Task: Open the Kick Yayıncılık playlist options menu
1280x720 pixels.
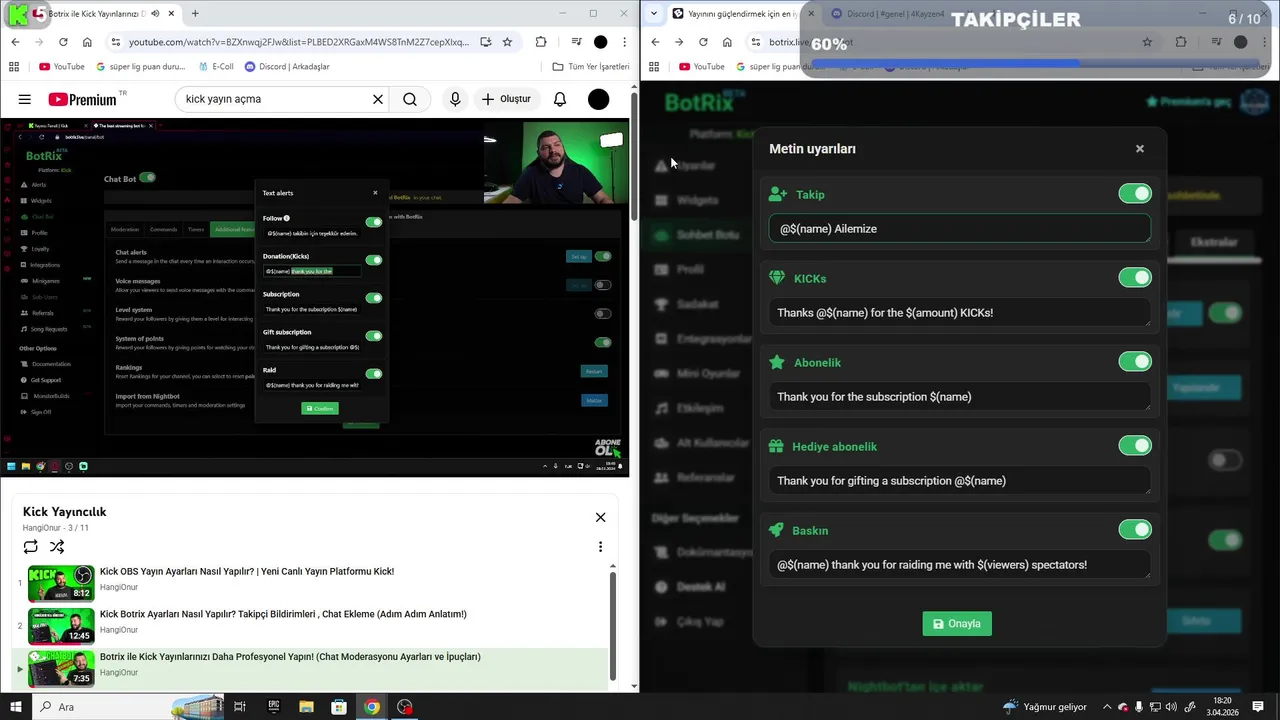Action: click(600, 547)
